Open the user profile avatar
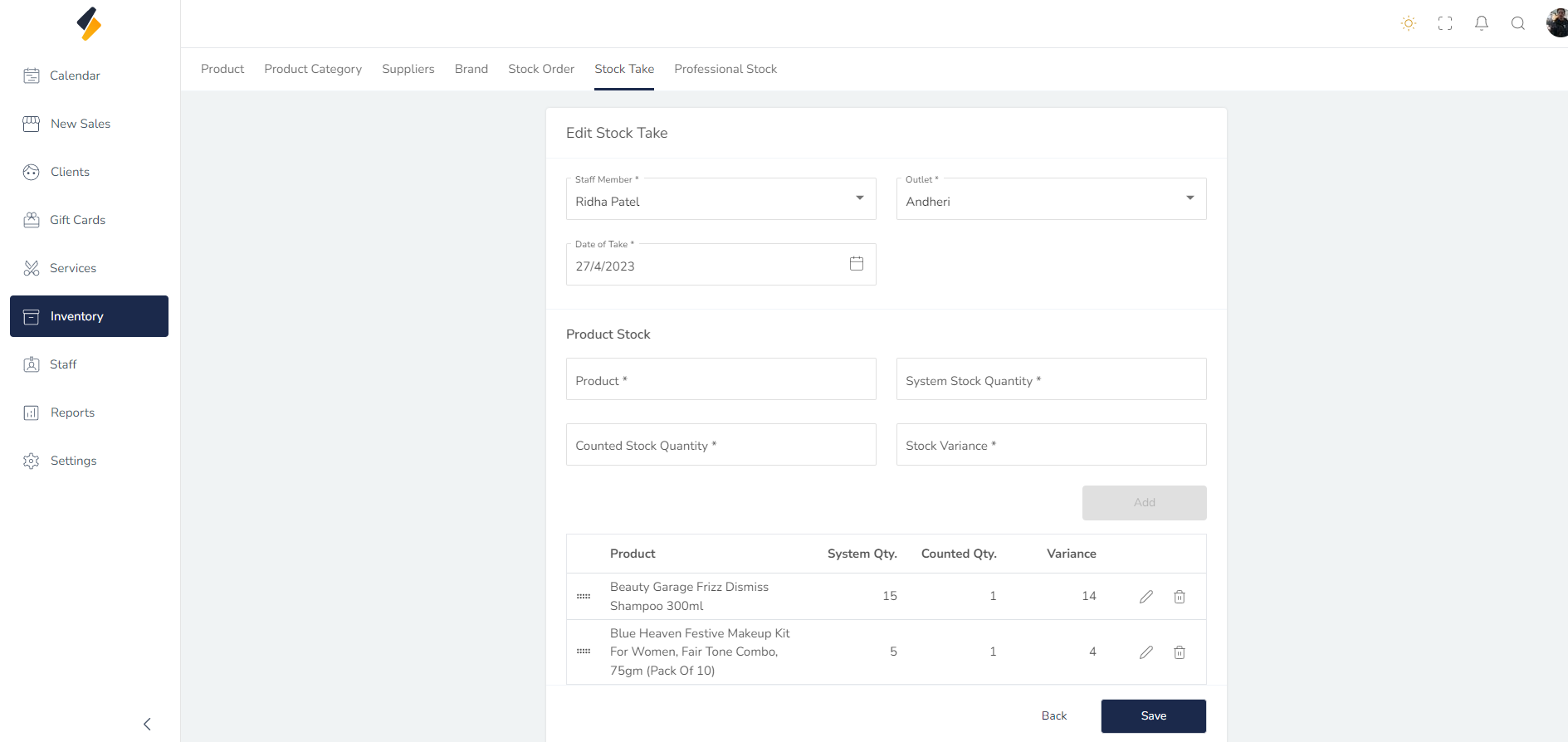The width and height of the screenshot is (1568, 742). (1556, 23)
